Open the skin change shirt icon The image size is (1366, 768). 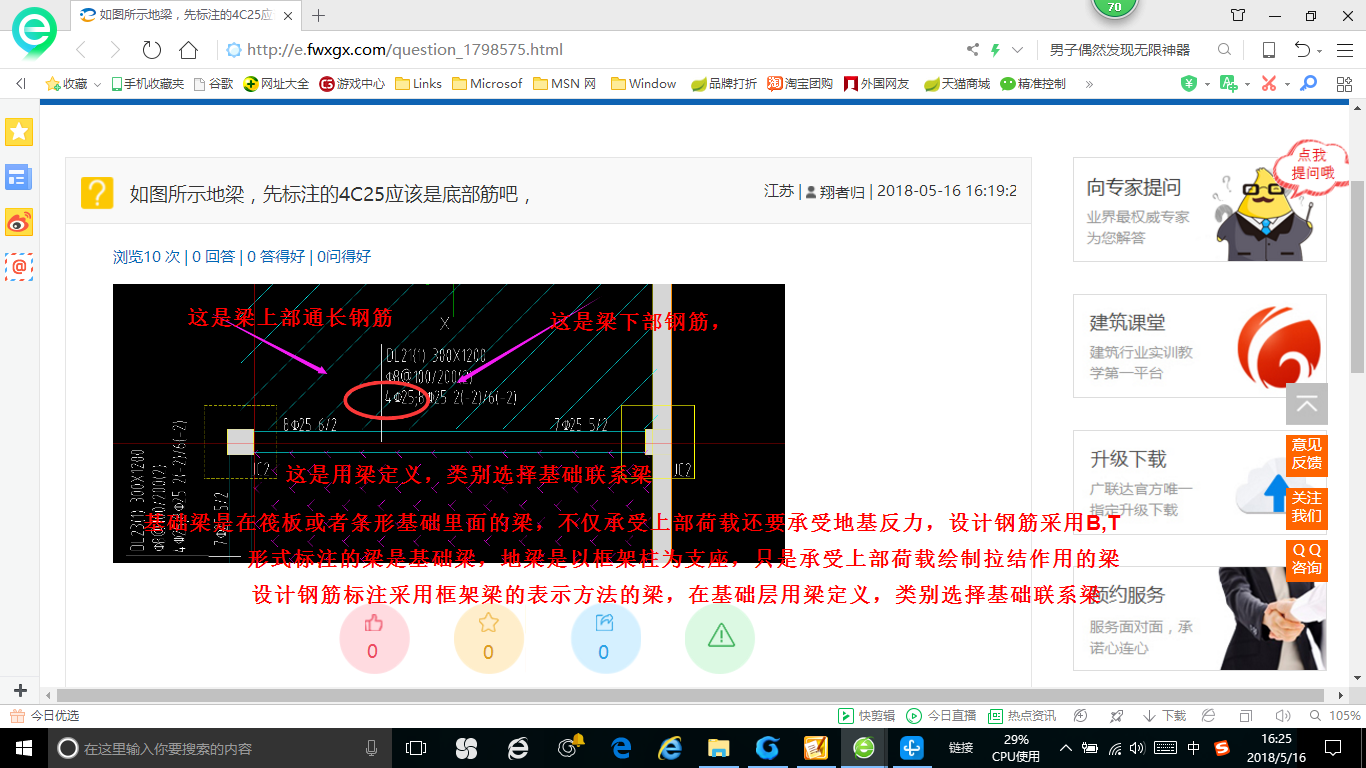[1238, 15]
